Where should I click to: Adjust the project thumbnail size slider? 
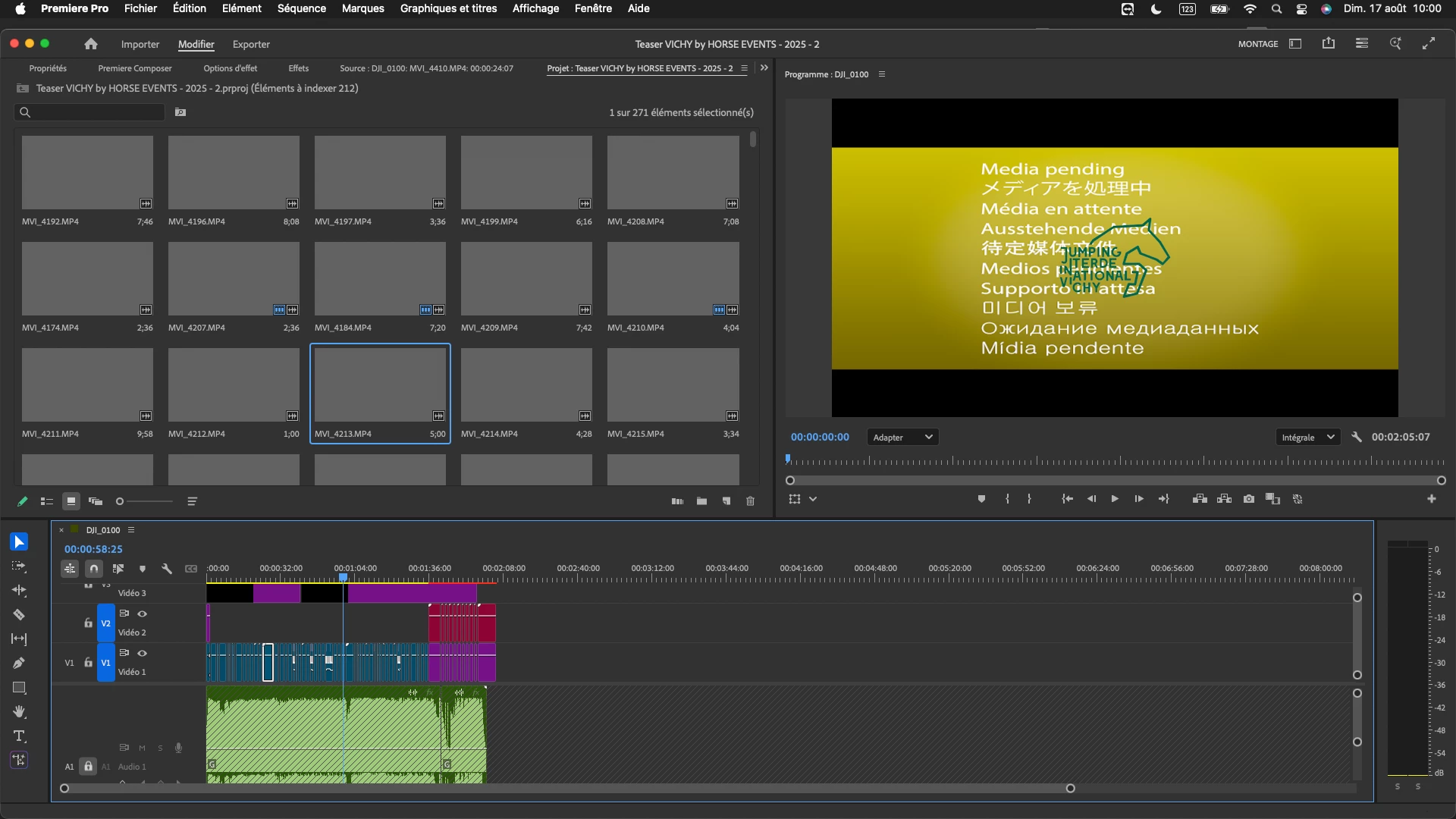tap(120, 501)
